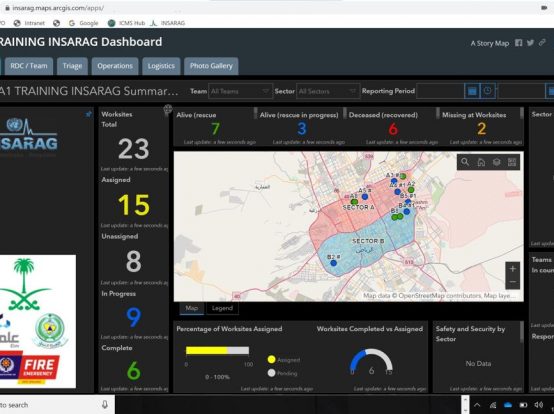Copy the story map link icon
Screen dimensions: 554x414
point(542,43)
